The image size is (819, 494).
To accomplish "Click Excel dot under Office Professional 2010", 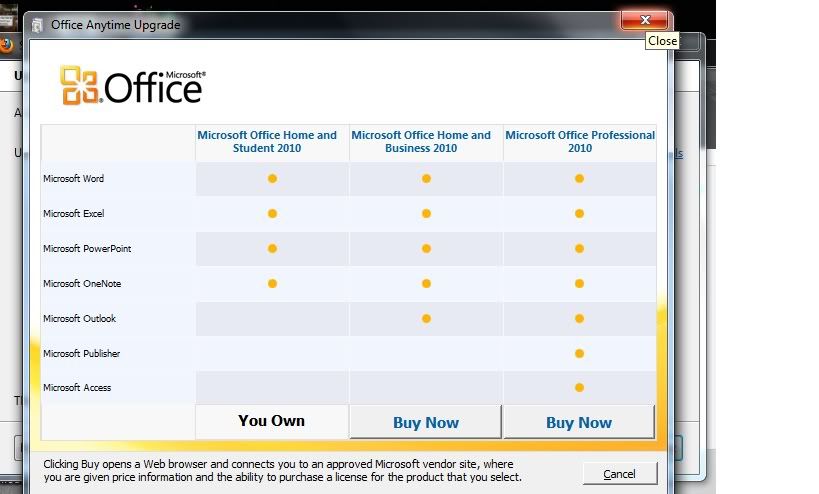I will [x=579, y=214].
